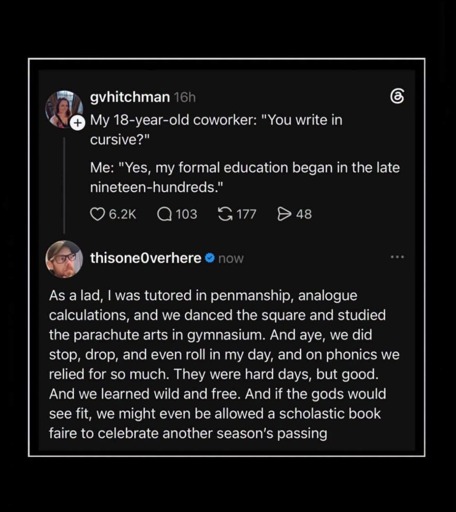Share post with paper plane icon

pos(284,214)
